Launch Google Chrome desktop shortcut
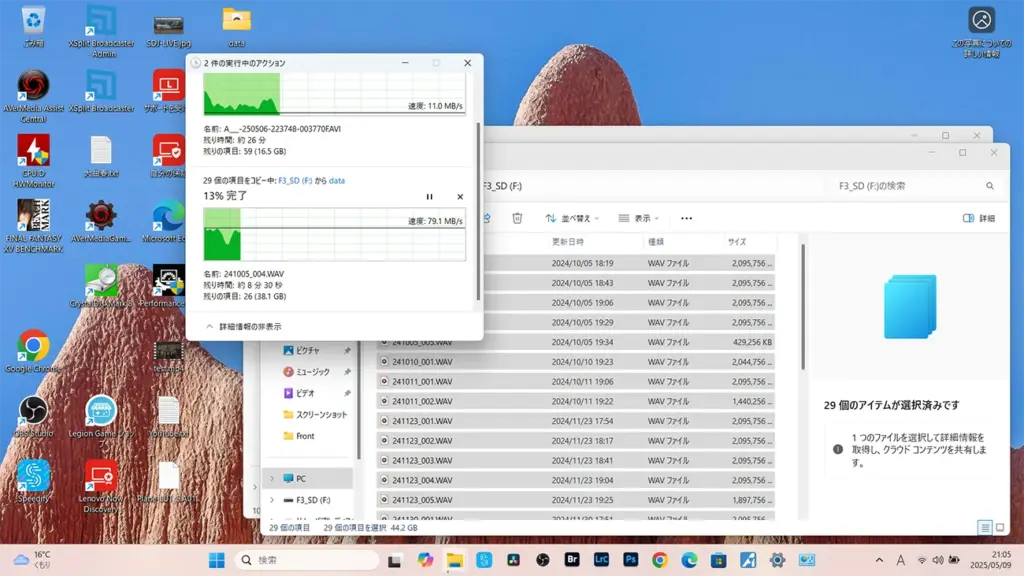1024x576 pixels. click(x=33, y=351)
